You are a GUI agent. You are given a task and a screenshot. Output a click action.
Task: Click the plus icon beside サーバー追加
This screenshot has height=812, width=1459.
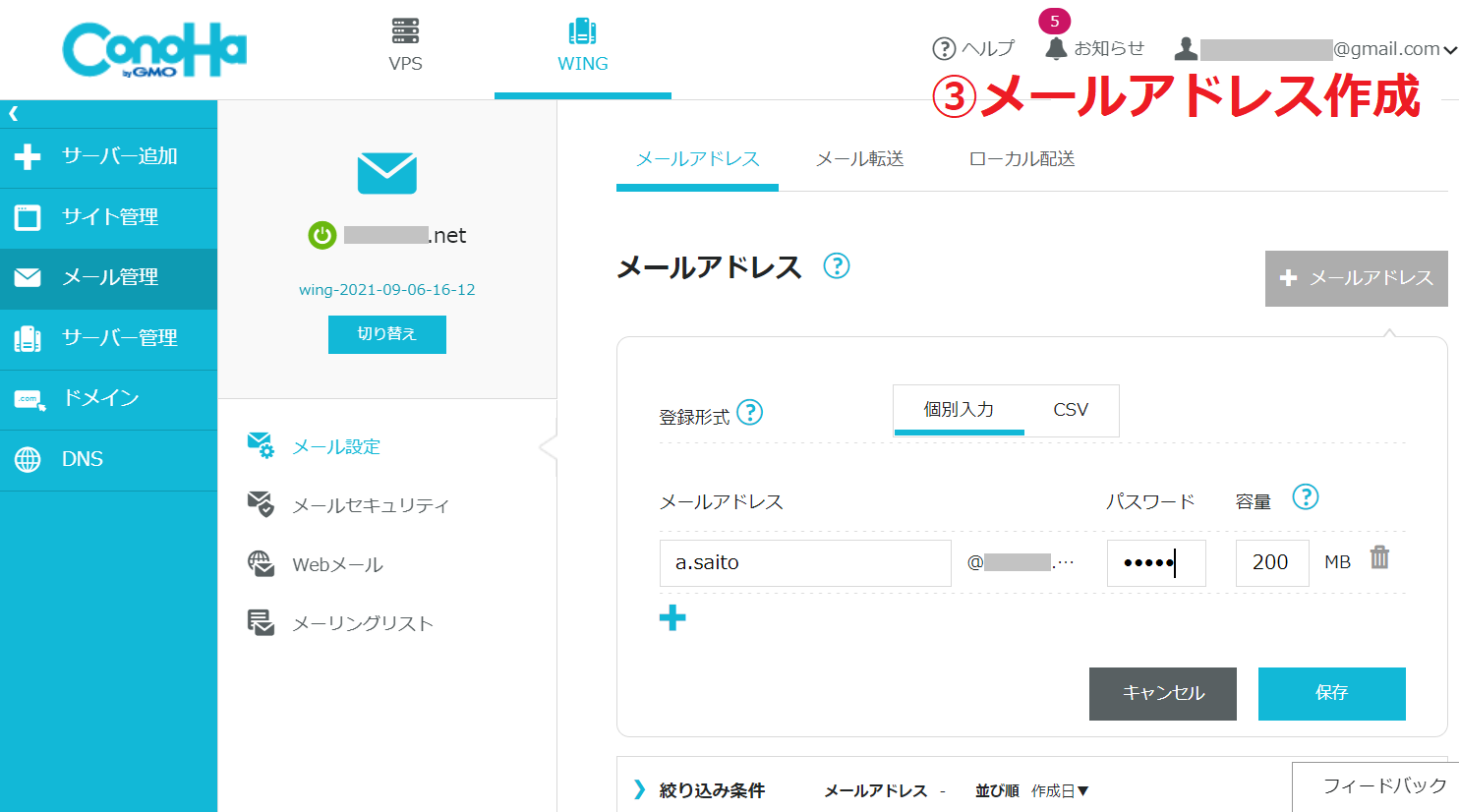point(28,156)
